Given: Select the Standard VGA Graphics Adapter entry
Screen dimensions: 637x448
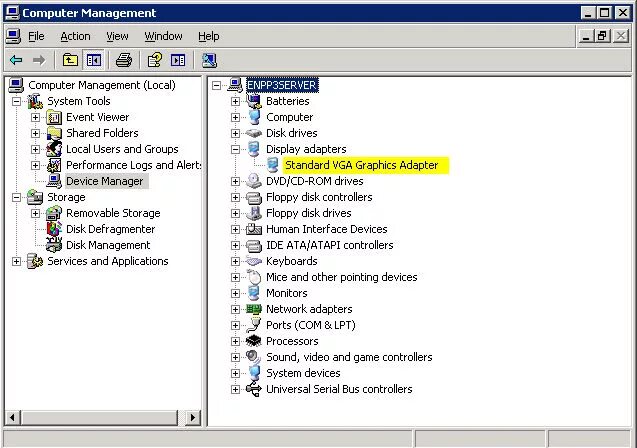Looking at the screenshot, I should click(x=361, y=165).
